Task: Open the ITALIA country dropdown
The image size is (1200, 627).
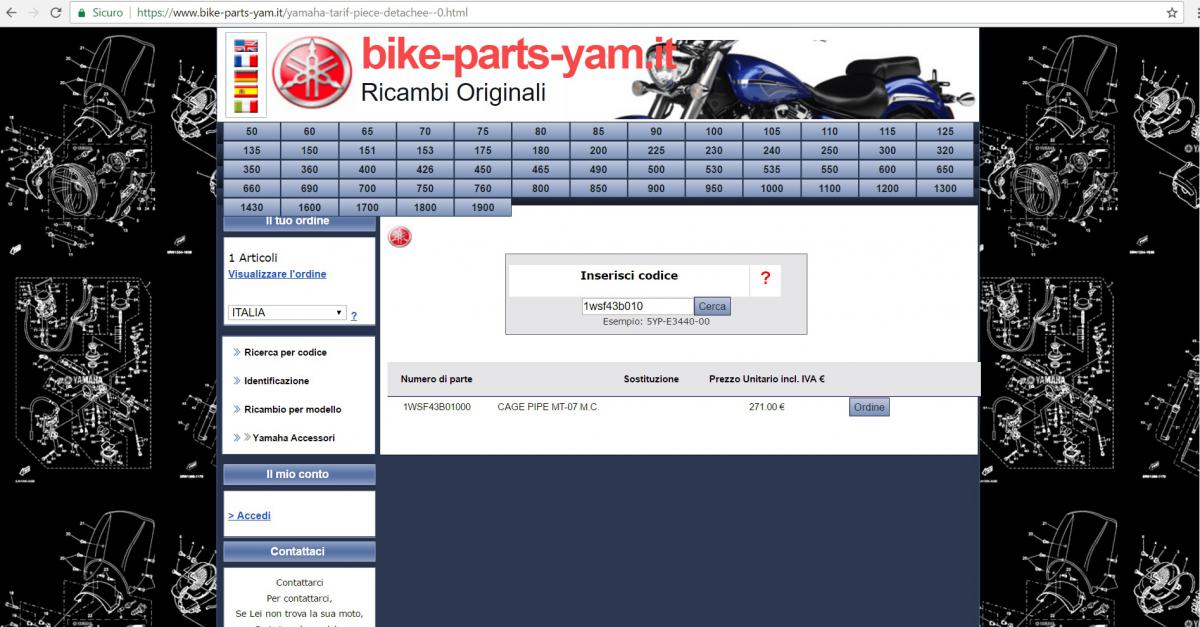Action: click(x=287, y=312)
